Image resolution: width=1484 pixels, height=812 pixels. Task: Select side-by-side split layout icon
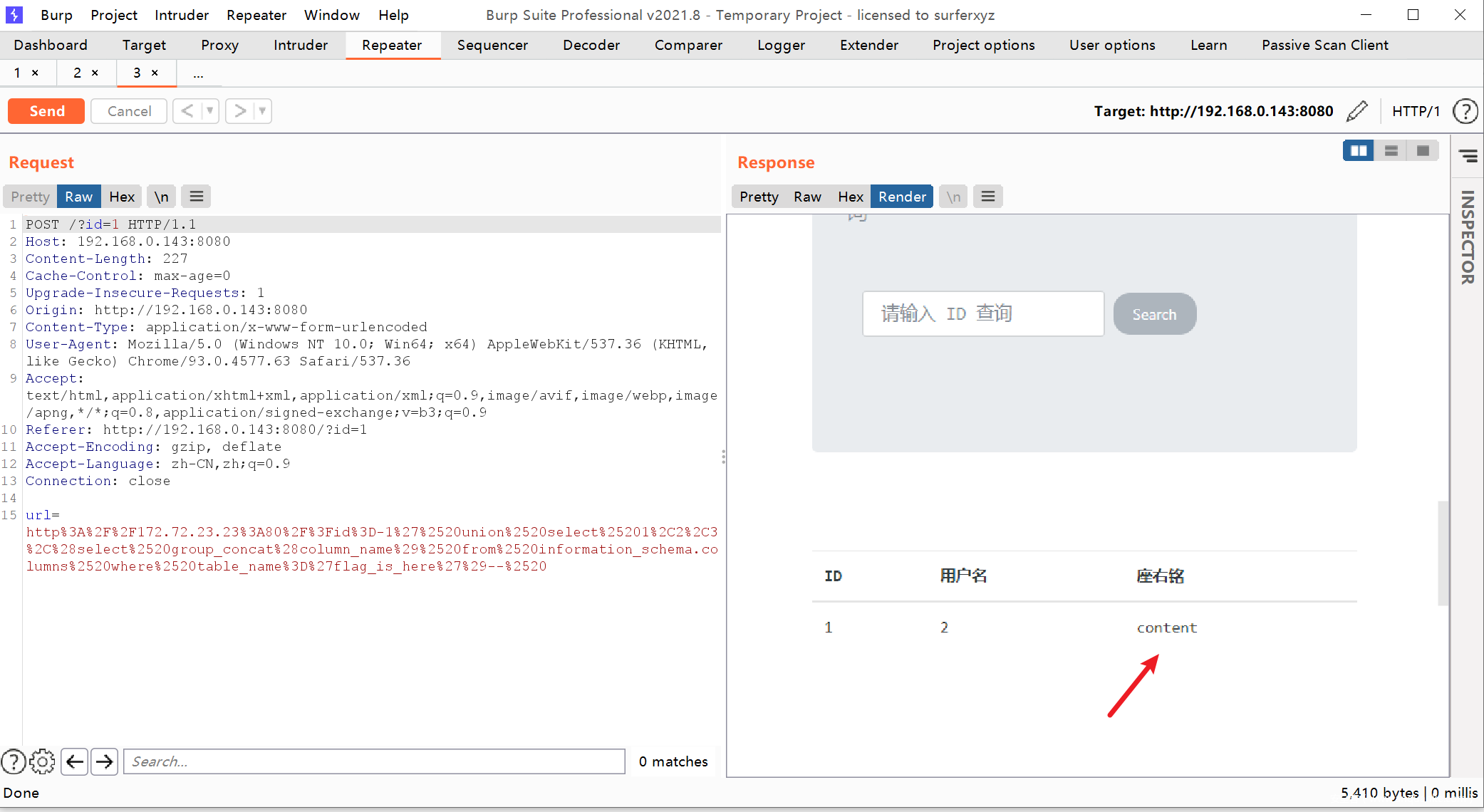pos(1359,151)
